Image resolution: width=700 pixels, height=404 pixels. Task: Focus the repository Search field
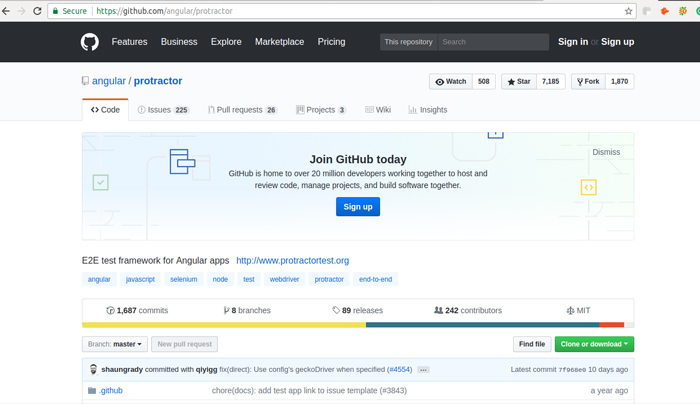pyautogui.click(x=493, y=42)
